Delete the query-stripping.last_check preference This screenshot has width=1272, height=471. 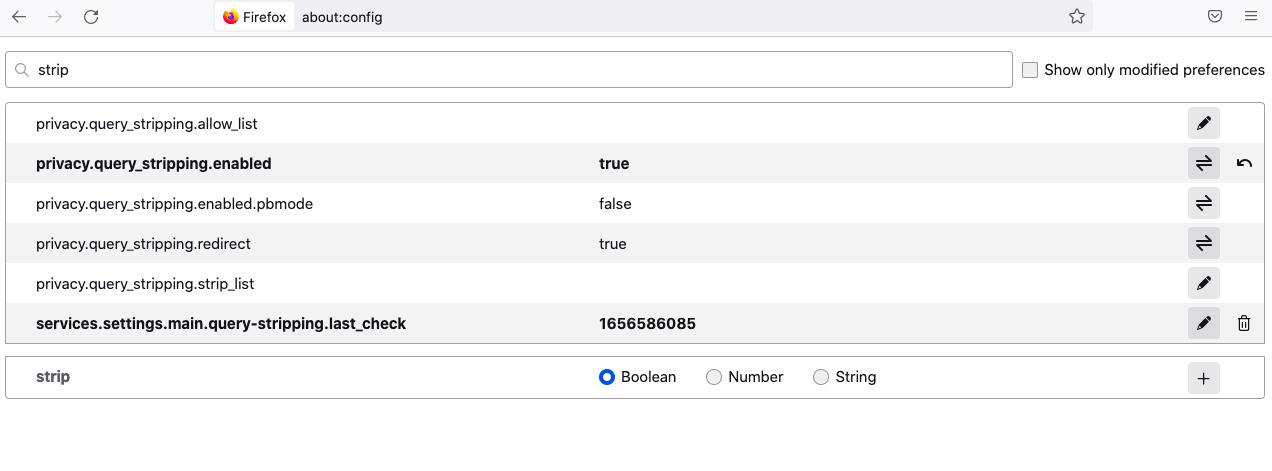pos(1244,323)
